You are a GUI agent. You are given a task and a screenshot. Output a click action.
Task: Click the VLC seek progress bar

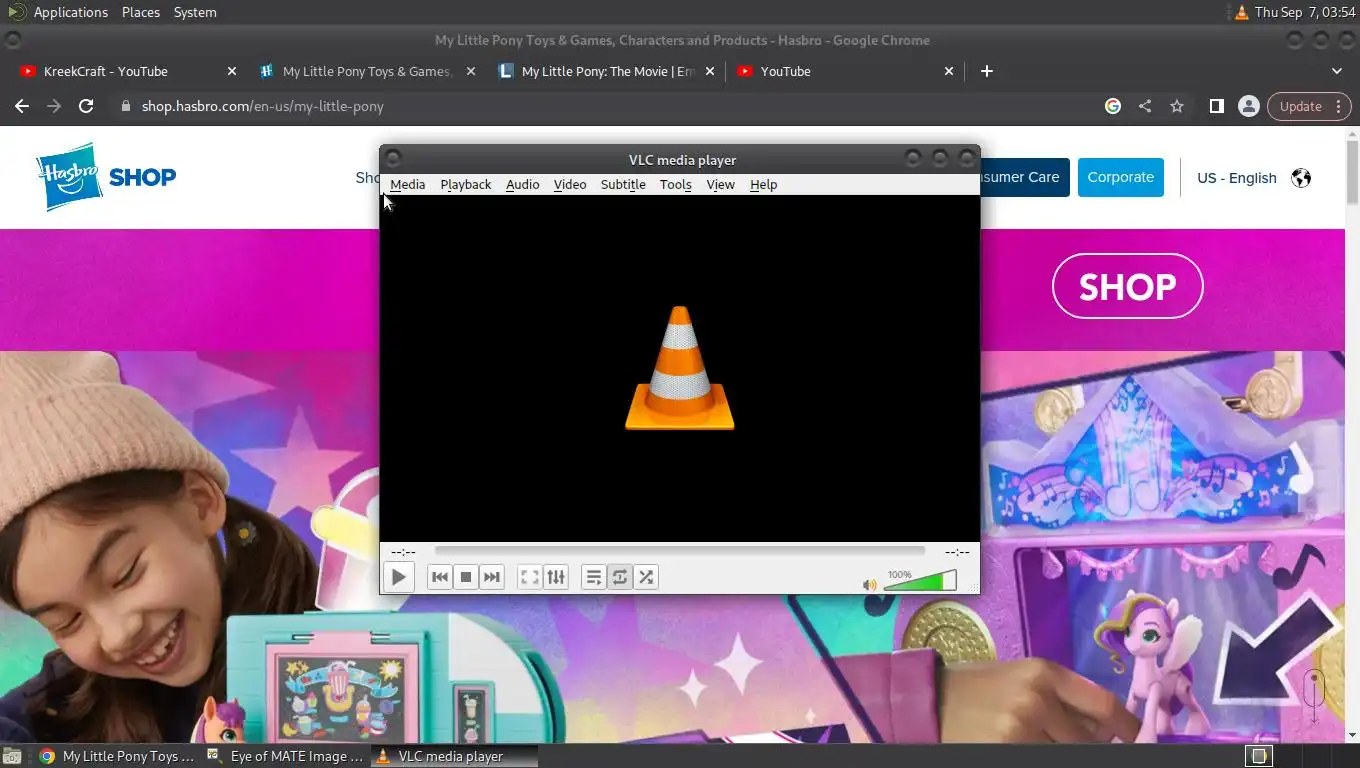680,551
